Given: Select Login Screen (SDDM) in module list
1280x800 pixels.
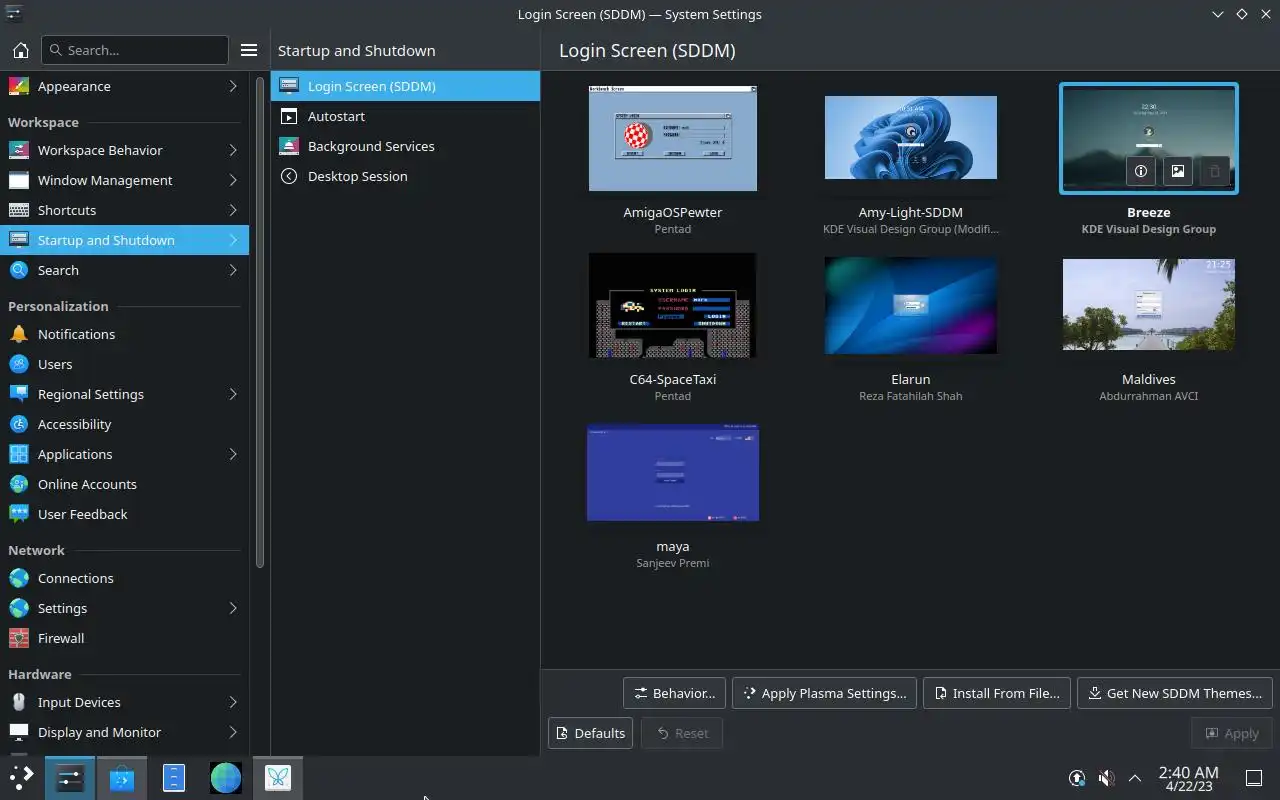Looking at the screenshot, I should [x=405, y=86].
